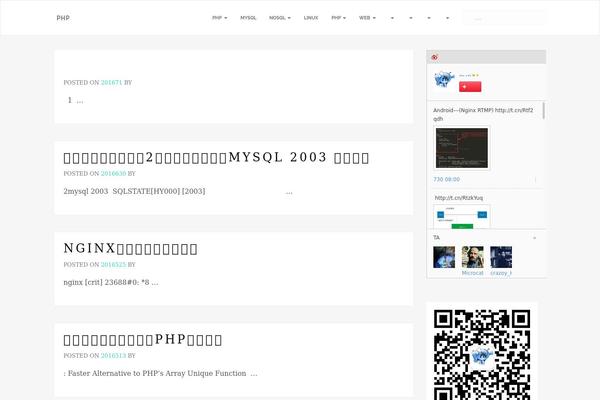Open the post date link 201671

pyautogui.click(x=111, y=82)
